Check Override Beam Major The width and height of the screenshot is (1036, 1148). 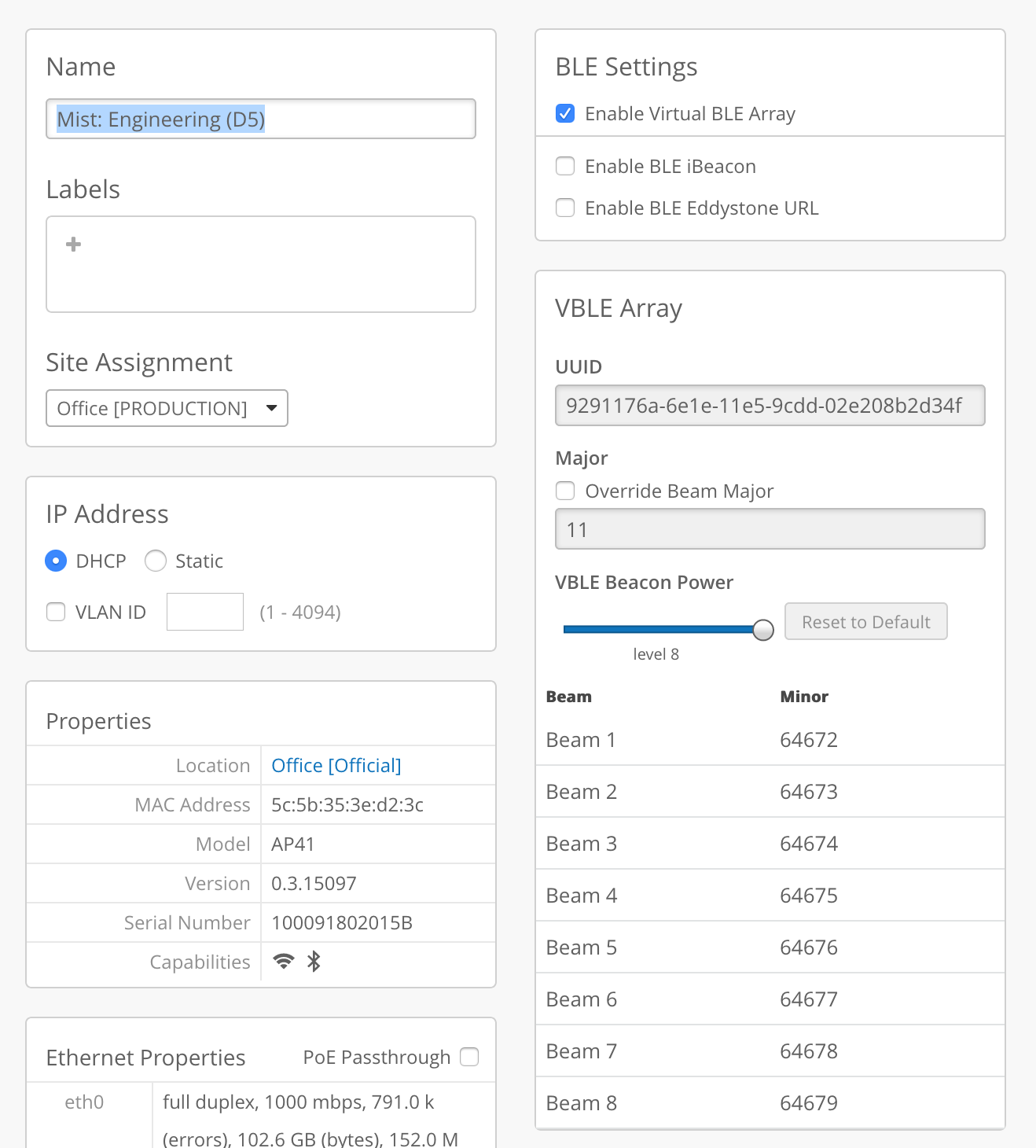[x=565, y=491]
